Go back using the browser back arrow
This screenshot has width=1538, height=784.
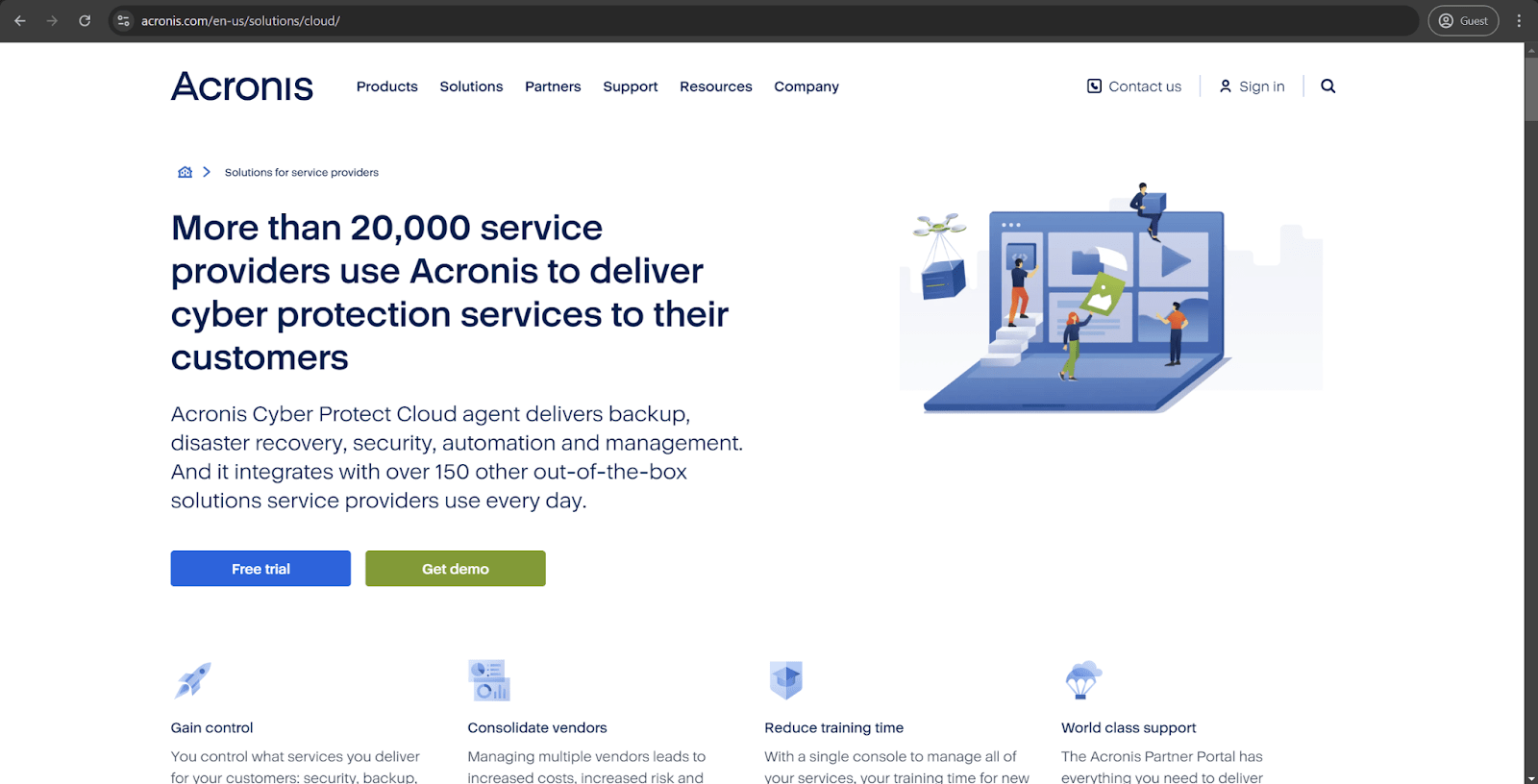point(20,20)
